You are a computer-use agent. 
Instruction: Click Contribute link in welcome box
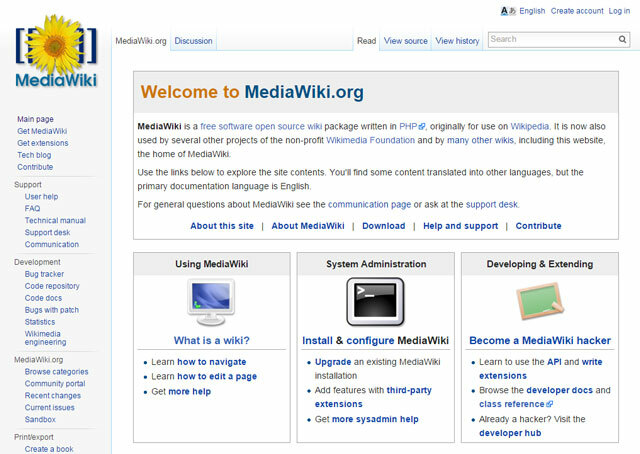click(x=538, y=226)
